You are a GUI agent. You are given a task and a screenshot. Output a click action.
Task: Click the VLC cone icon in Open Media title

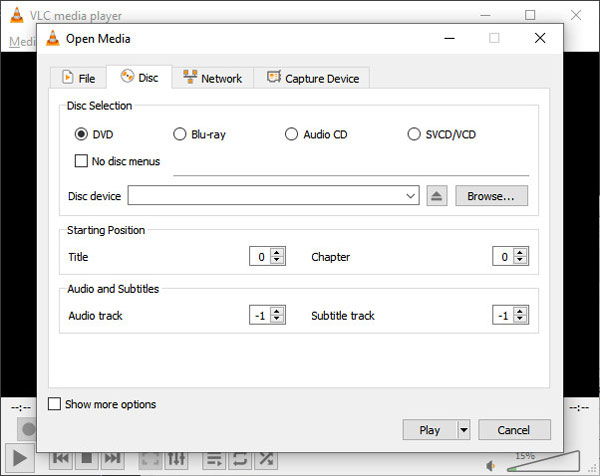(x=53, y=38)
